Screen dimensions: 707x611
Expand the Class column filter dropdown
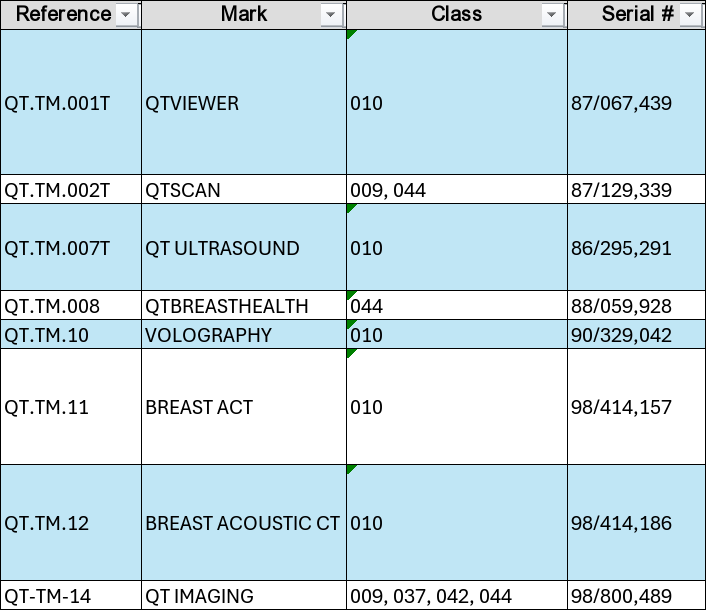point(551,15)
